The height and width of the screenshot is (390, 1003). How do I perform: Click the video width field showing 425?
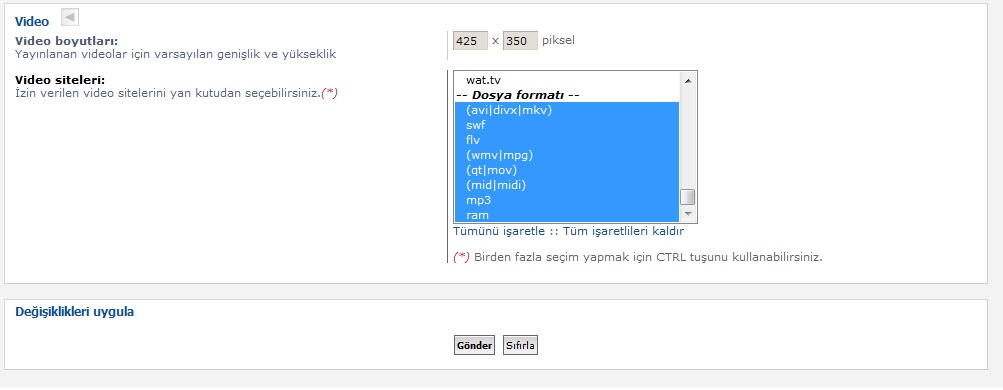[470, 41]
